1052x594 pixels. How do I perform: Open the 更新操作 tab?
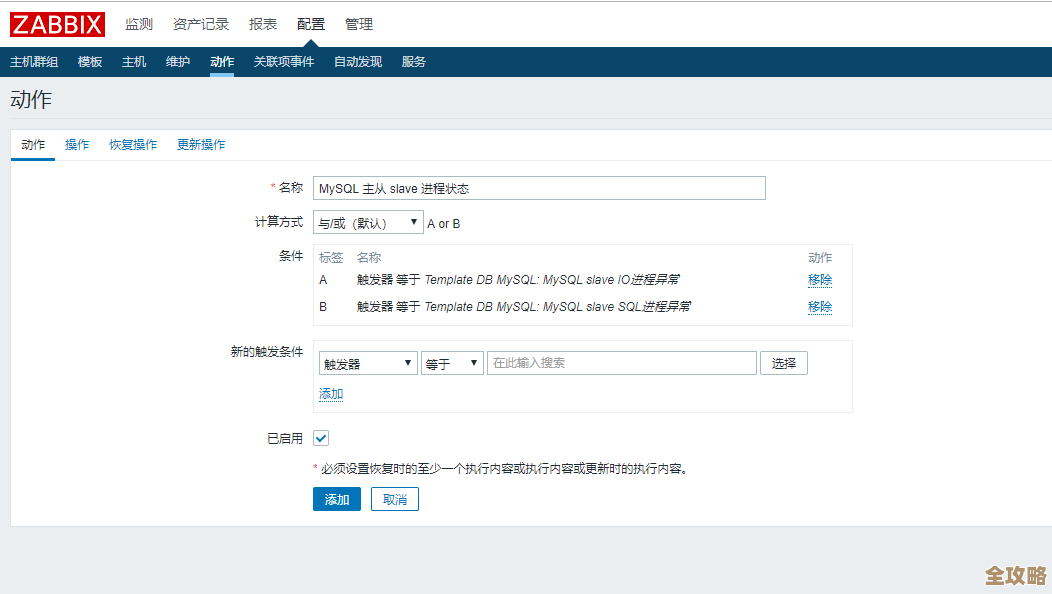(201, 144)
